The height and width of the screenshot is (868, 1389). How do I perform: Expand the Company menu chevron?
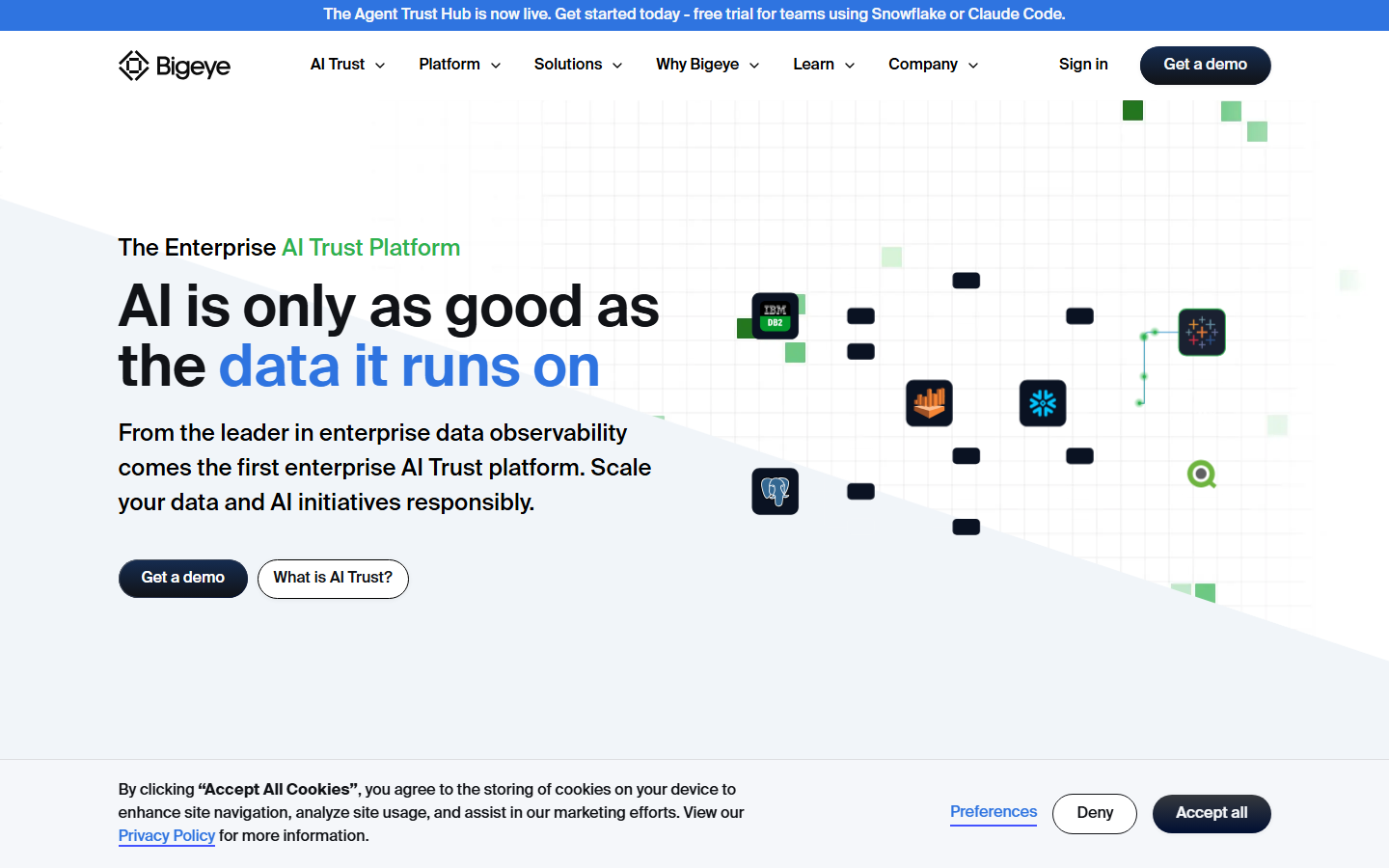(x=973, y=66)
